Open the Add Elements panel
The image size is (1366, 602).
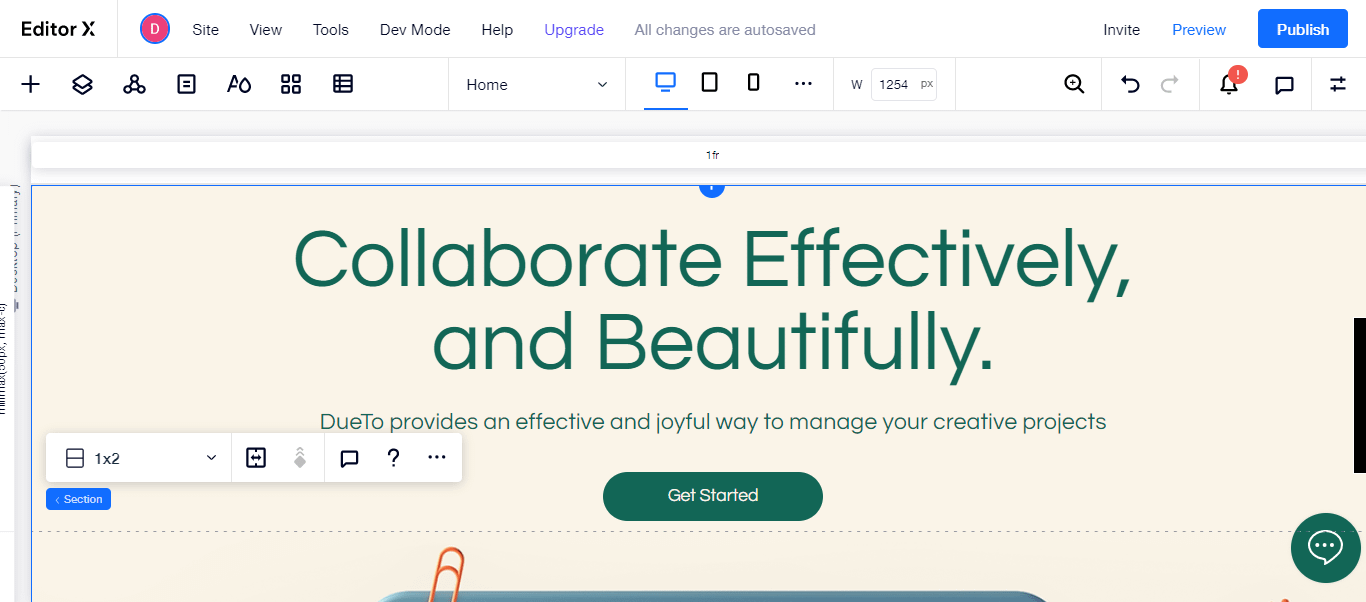pyautogui.click(x=30, y=84)
